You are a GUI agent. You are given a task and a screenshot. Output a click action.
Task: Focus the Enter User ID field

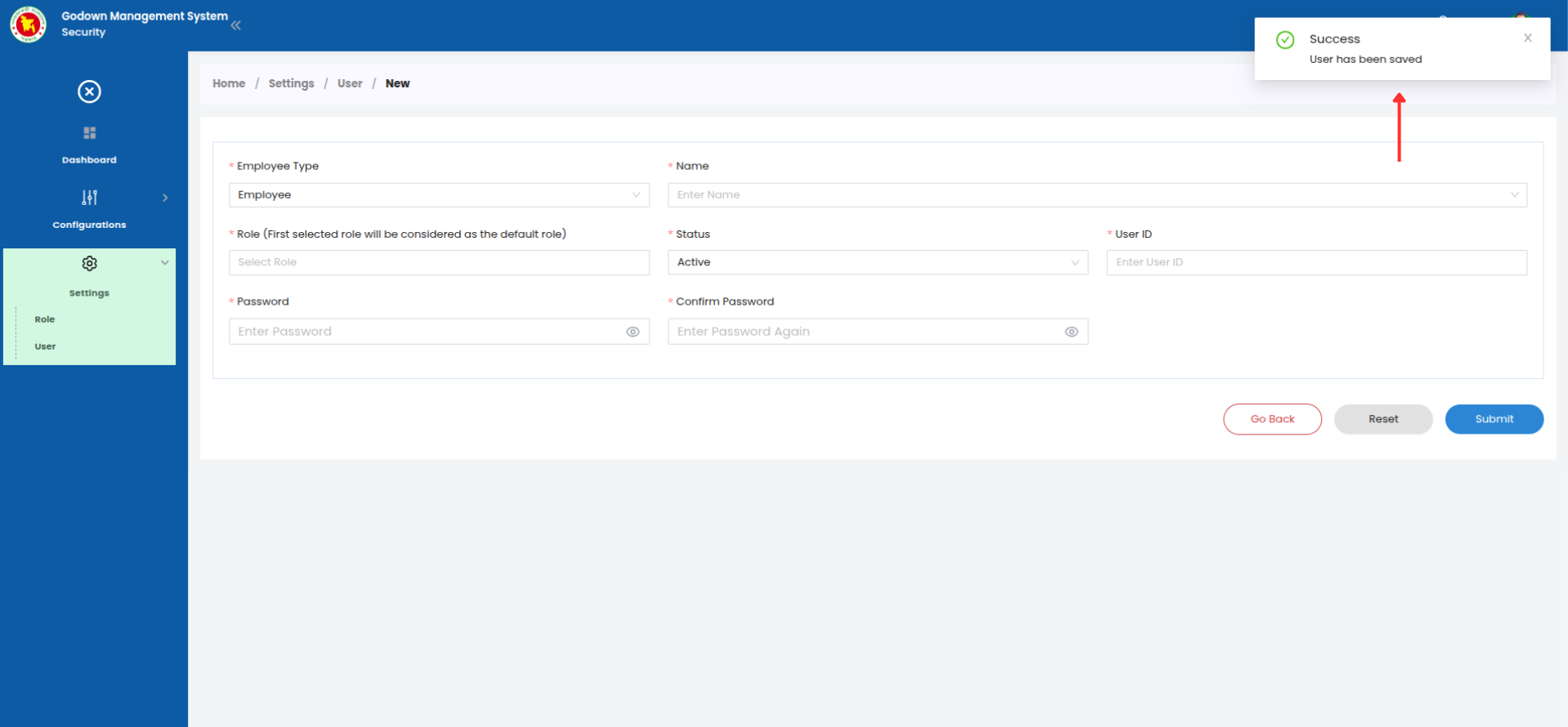1316,262
